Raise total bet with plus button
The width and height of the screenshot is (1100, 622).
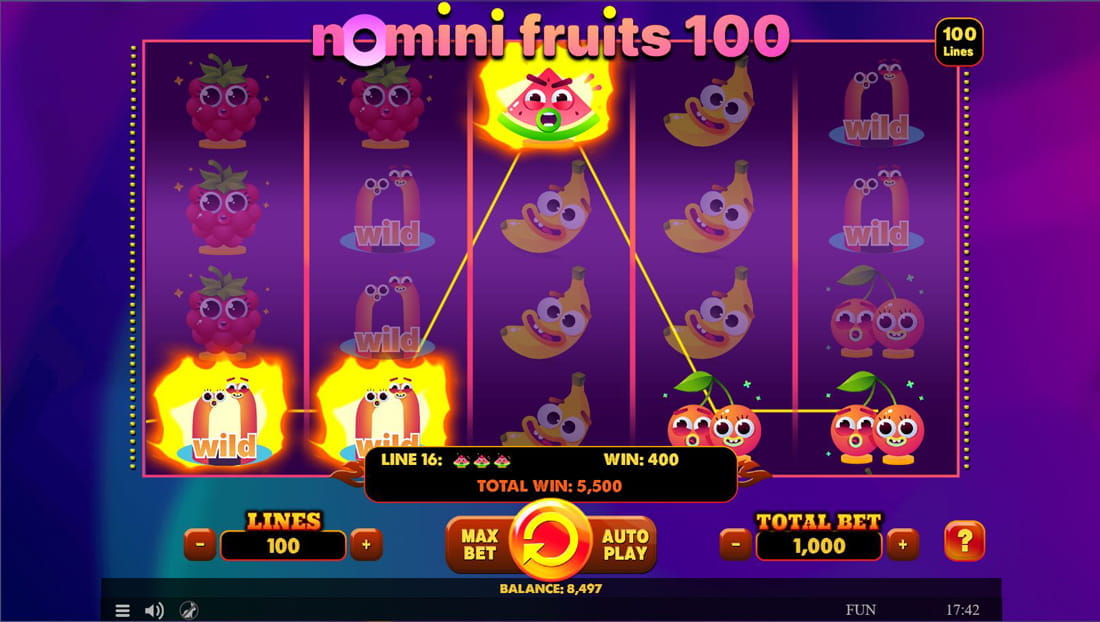(903, 544)
